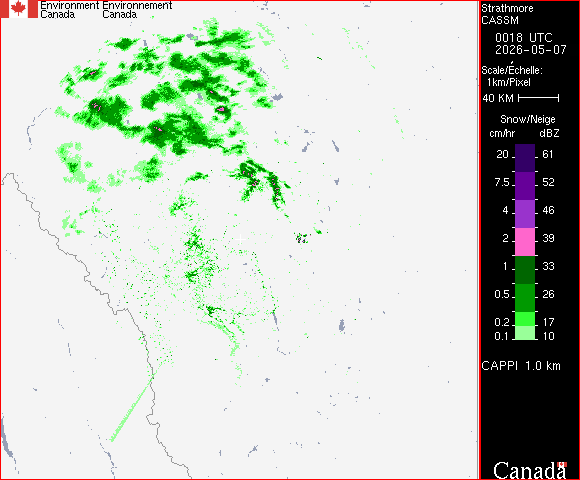Click the 2026-05-07 date text
This screenshot has width=580, height=480.
pos(530,50)
